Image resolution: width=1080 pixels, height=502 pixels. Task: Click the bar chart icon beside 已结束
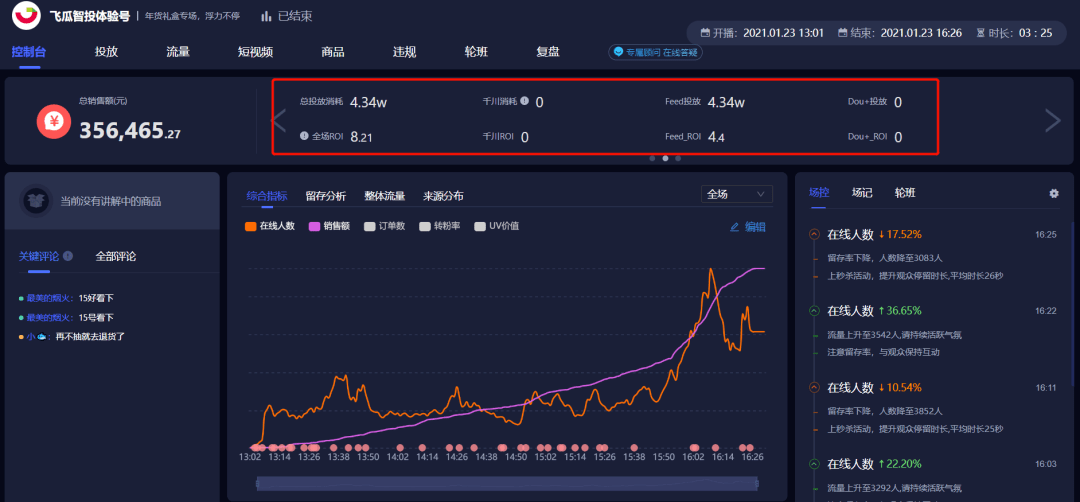pos(267,15)
